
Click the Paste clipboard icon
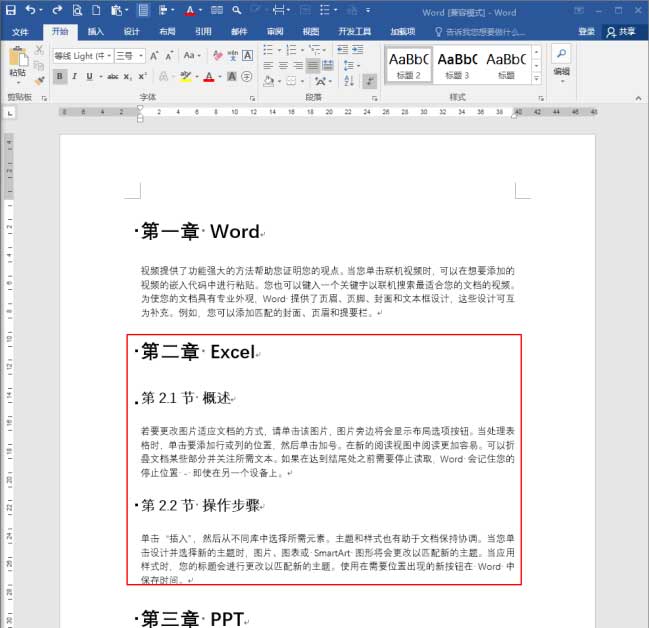click(18, 57)
